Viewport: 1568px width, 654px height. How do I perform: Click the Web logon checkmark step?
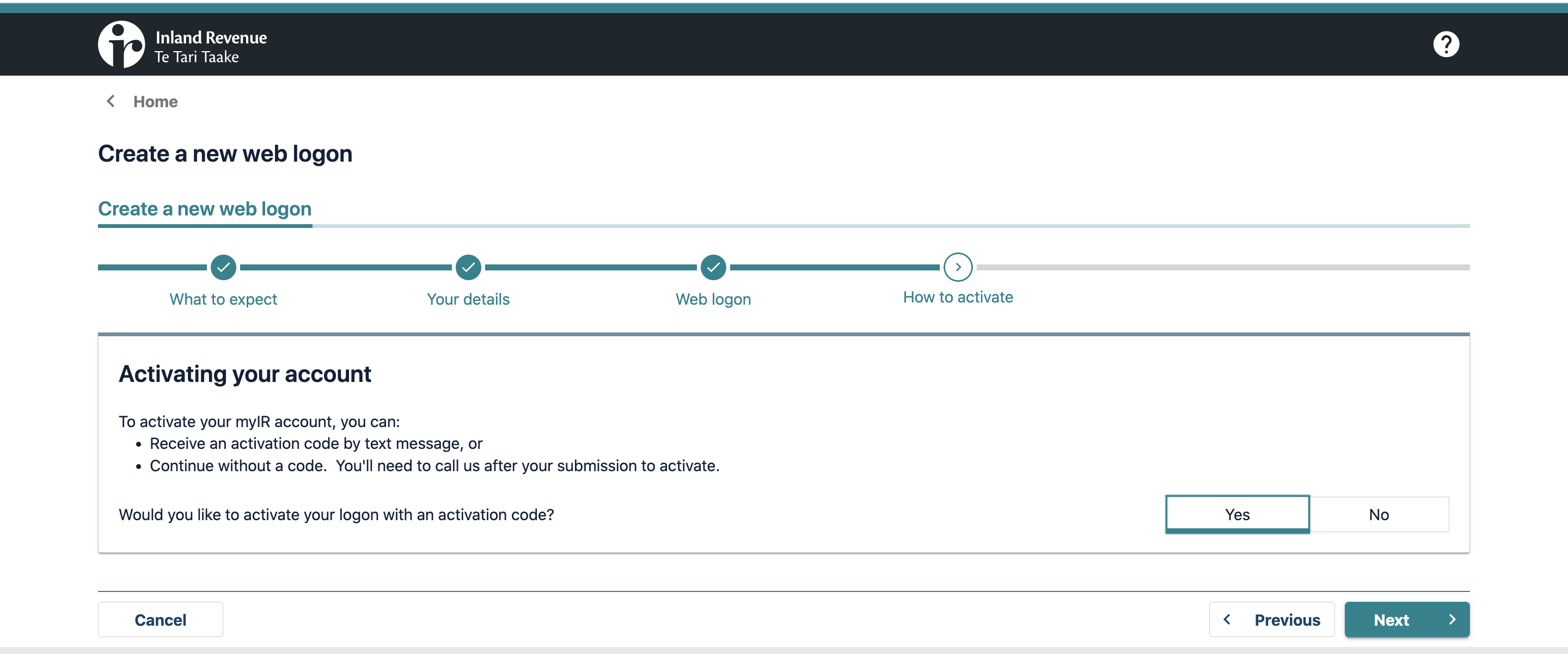[713, 267]
